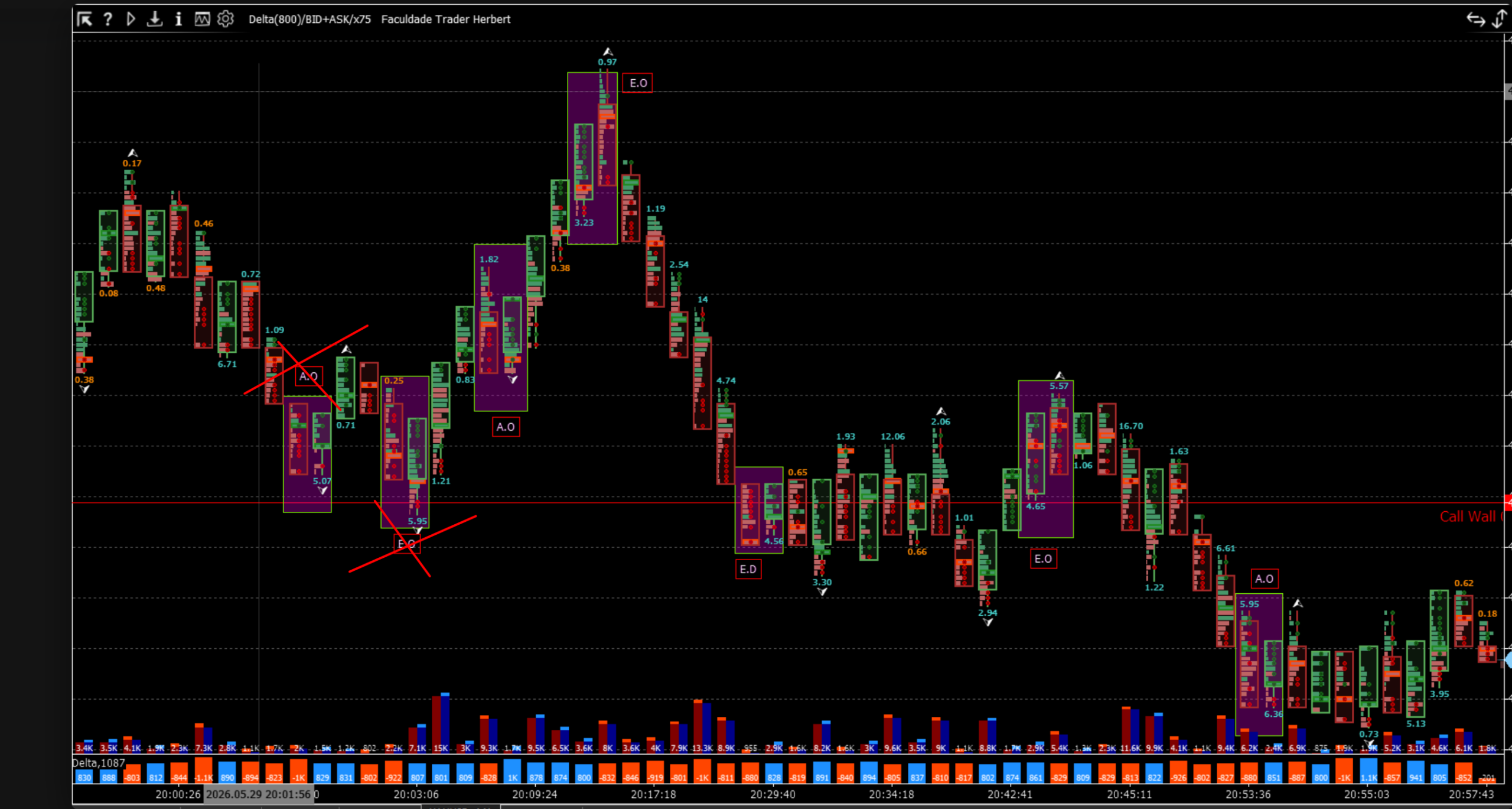Click the Faculdade Trader Herbert label
Screen dimensions: 1512x809
coord(446,20)
